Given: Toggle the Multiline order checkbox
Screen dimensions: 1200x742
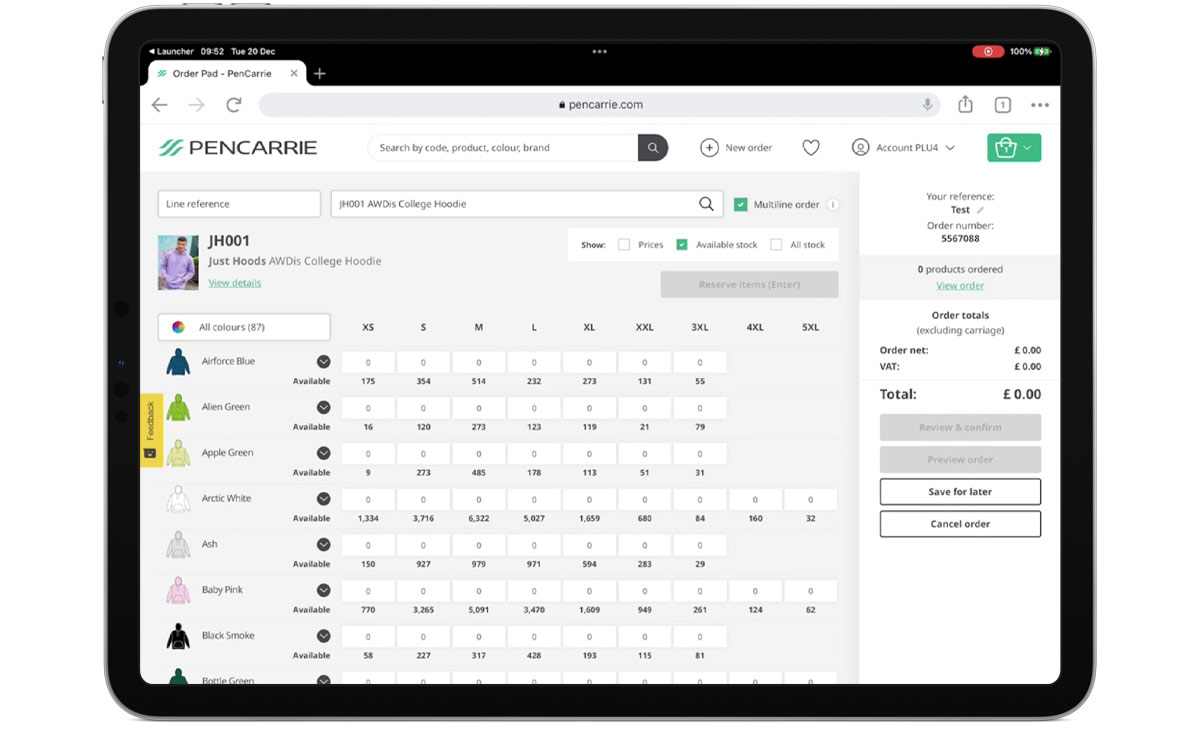Looking at the screenshot, I should click(x=741, y=204).
